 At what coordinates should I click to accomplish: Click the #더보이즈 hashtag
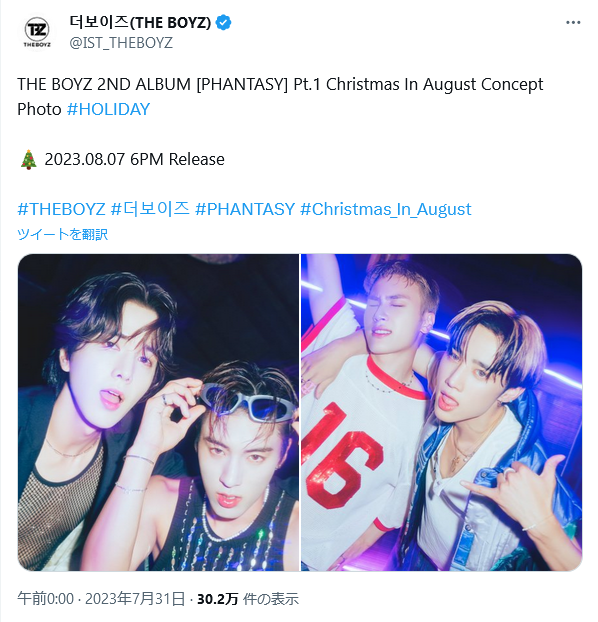point(150,209)
